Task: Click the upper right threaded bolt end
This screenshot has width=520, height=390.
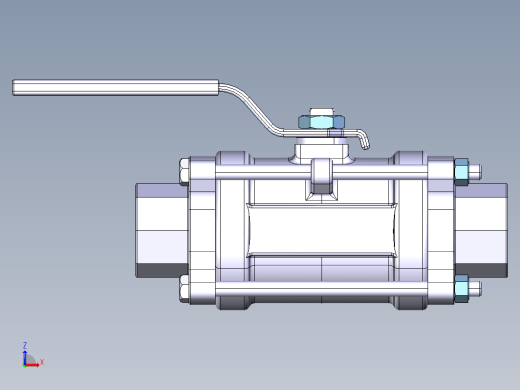Action: pos(475,172)
